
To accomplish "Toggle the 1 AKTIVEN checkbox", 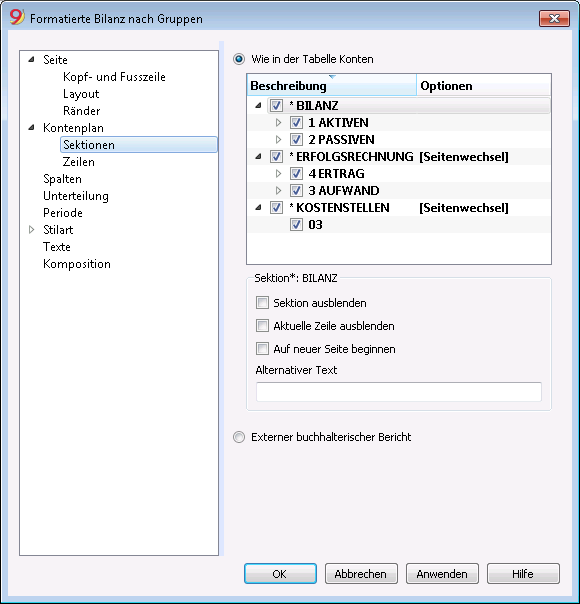I will (296, 122).
